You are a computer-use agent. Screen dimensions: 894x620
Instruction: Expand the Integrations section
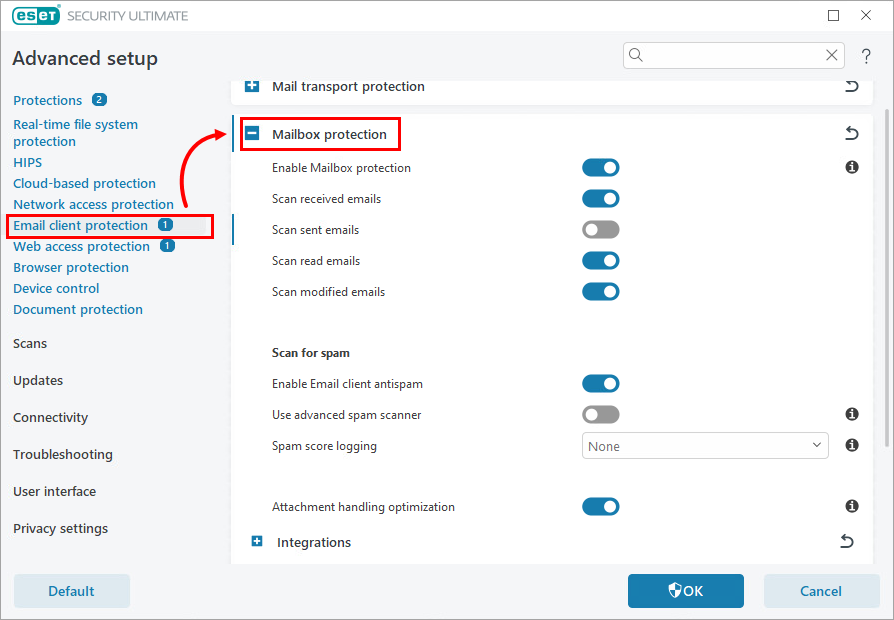tap(257, 542)
